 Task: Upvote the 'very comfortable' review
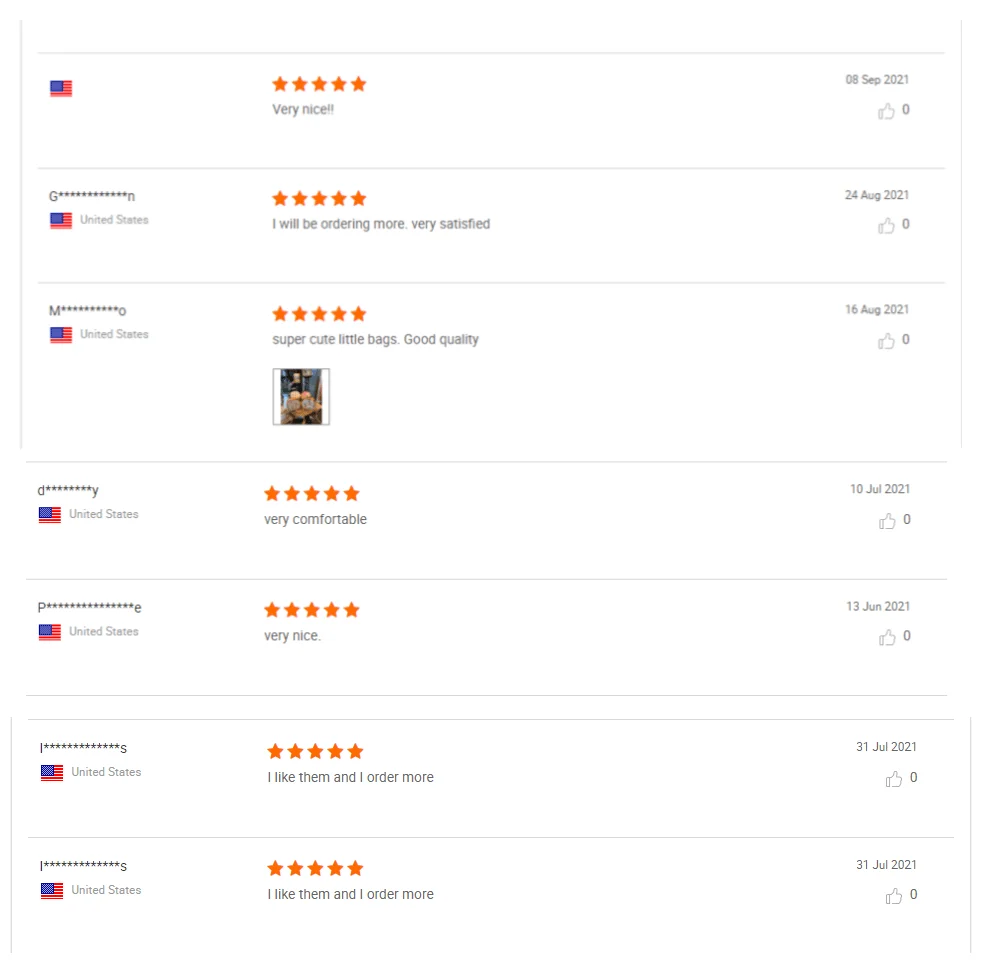(x=887, y=521)
